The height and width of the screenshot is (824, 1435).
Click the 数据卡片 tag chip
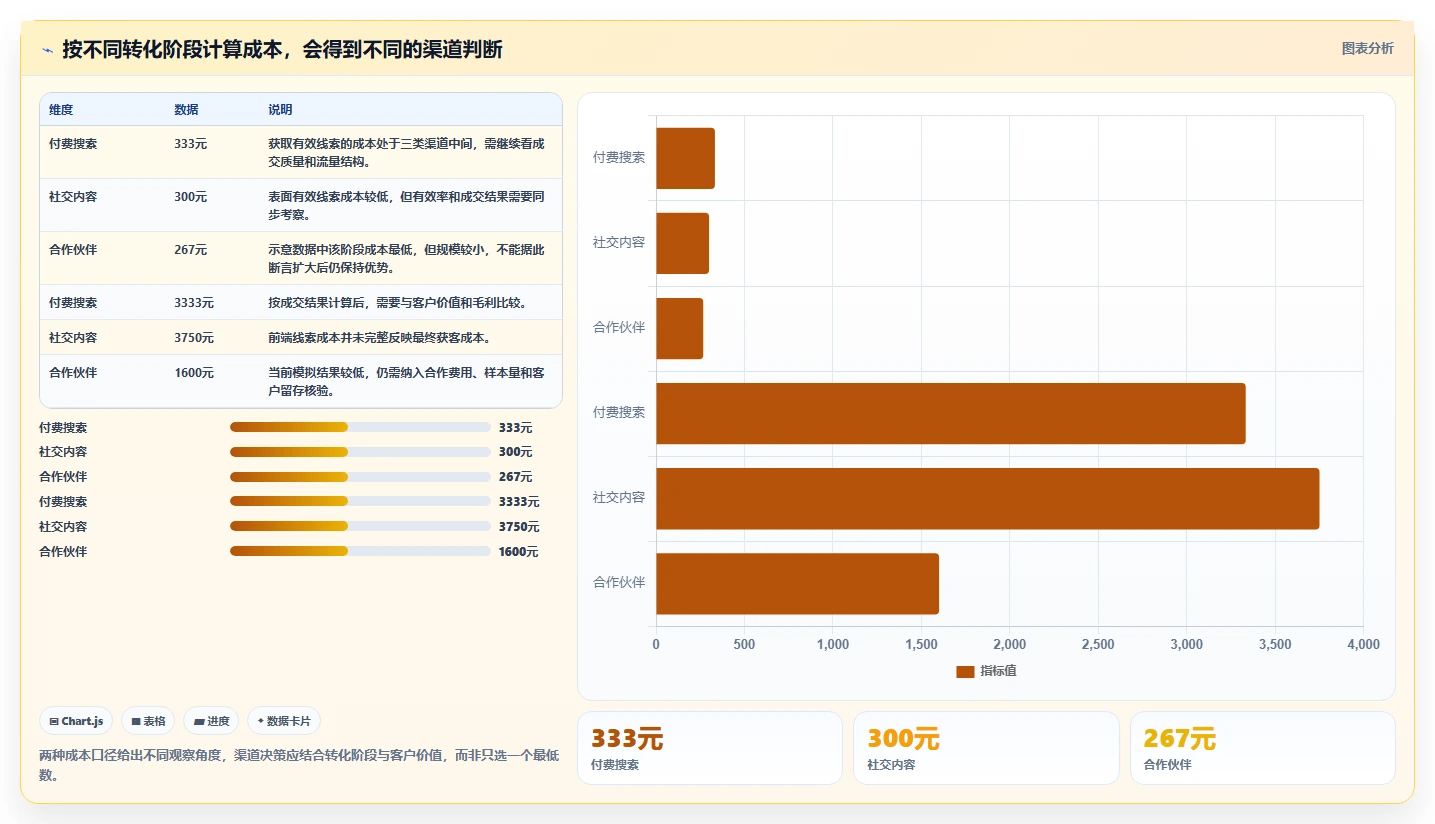pos(284,721)
